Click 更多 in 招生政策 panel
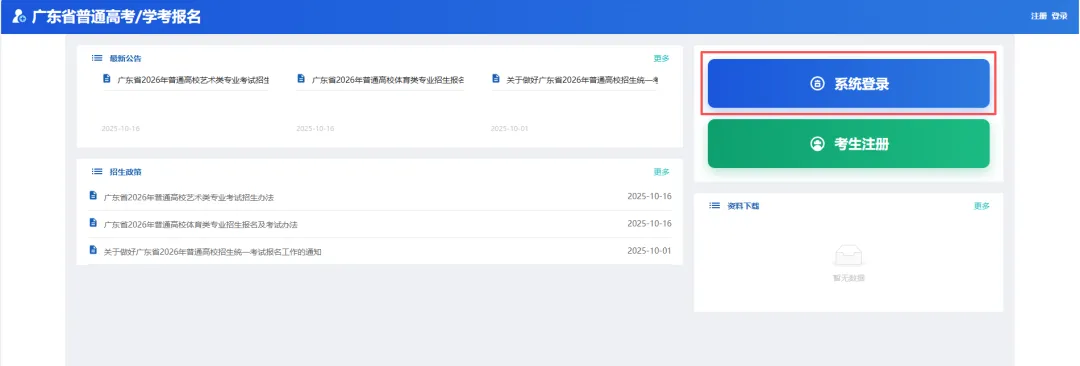Viewport: 1080px width, 366px height. [x=661, y=172]
